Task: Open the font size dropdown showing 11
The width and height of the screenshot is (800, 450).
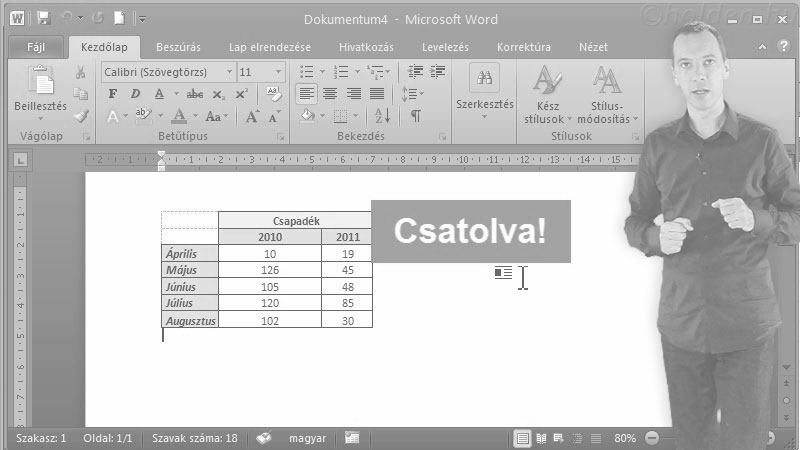Action: pyautogui.click(x=279, y=72)
